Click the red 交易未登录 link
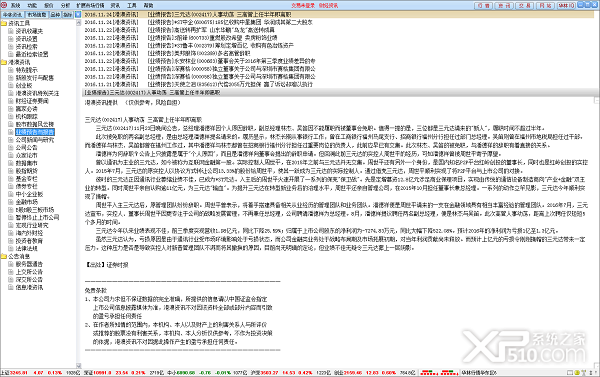 [x=303, y=5]
